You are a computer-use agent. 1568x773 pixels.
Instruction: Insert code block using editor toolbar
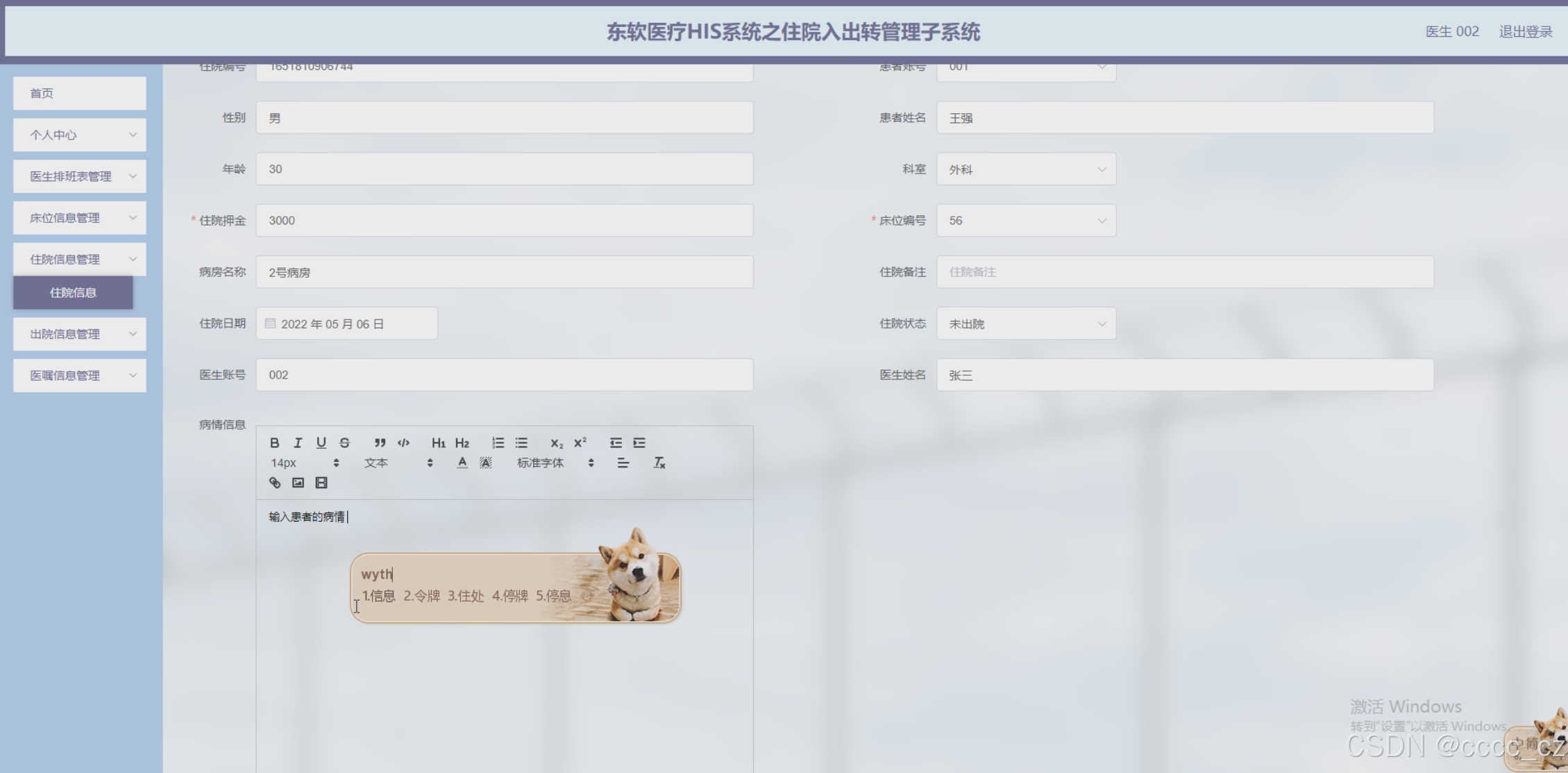pyautogui.click(x=403, y=442)
